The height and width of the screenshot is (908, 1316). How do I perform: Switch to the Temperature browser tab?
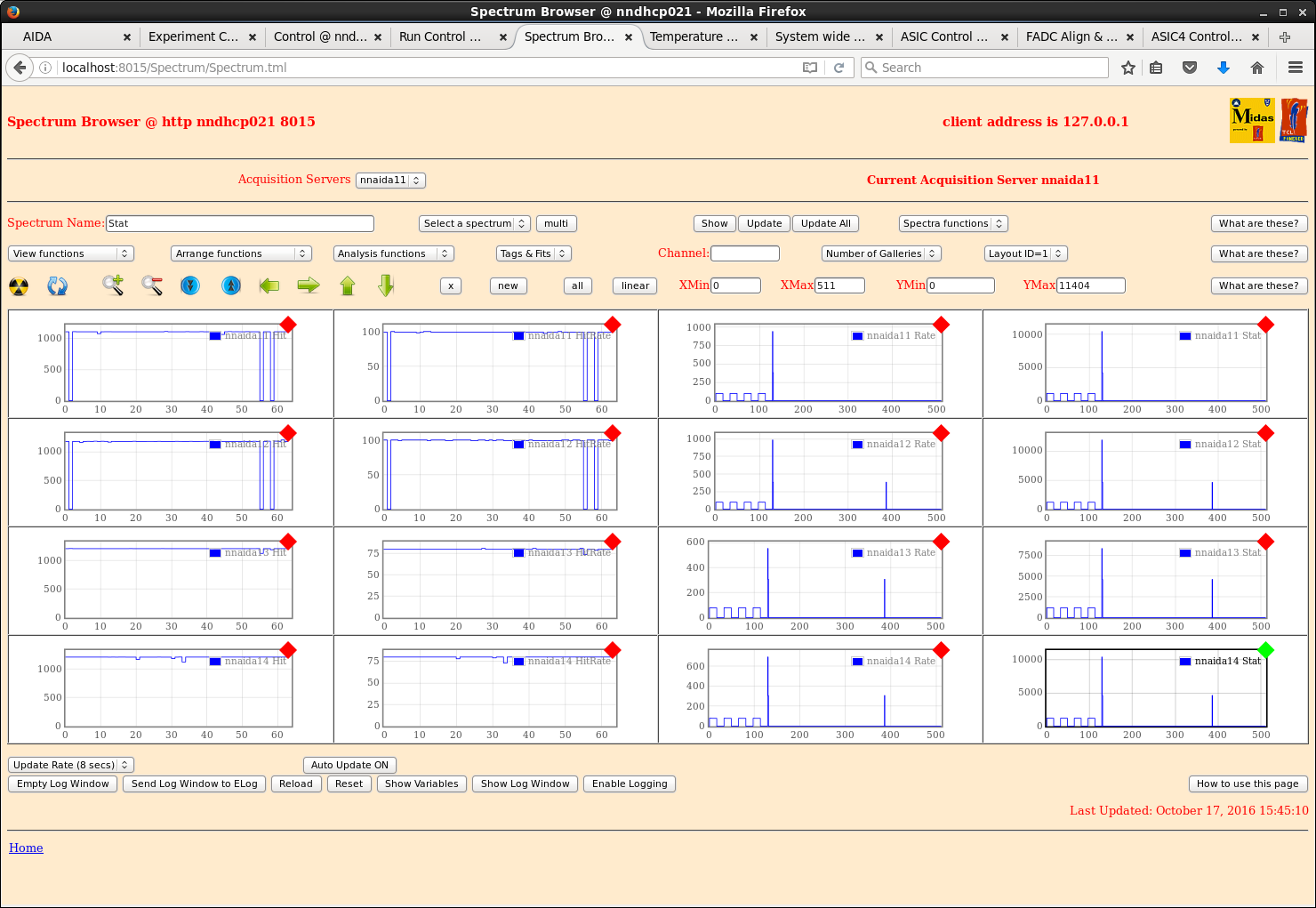tap(694, 36)
